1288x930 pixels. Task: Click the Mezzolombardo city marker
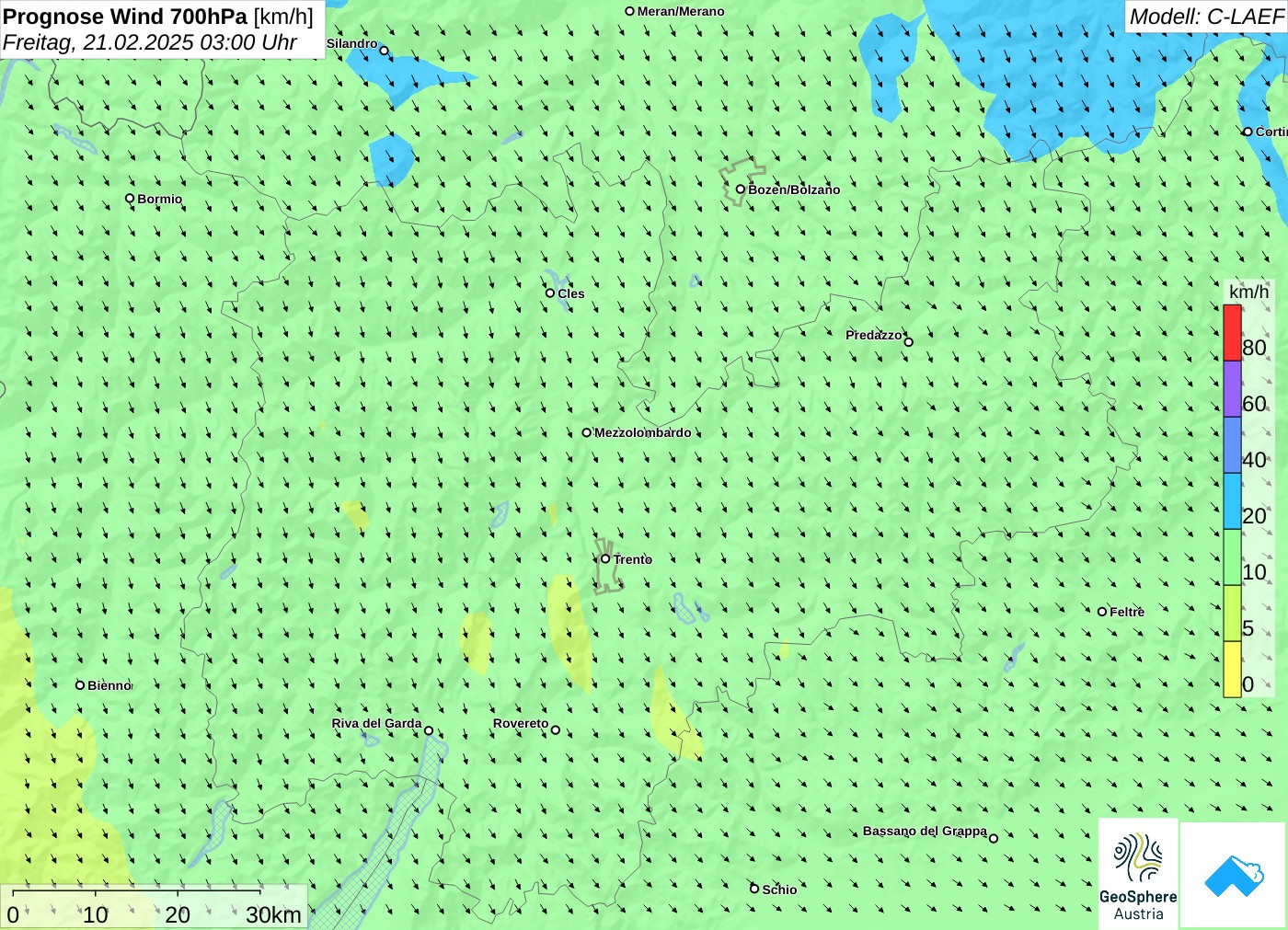(587, 432)
